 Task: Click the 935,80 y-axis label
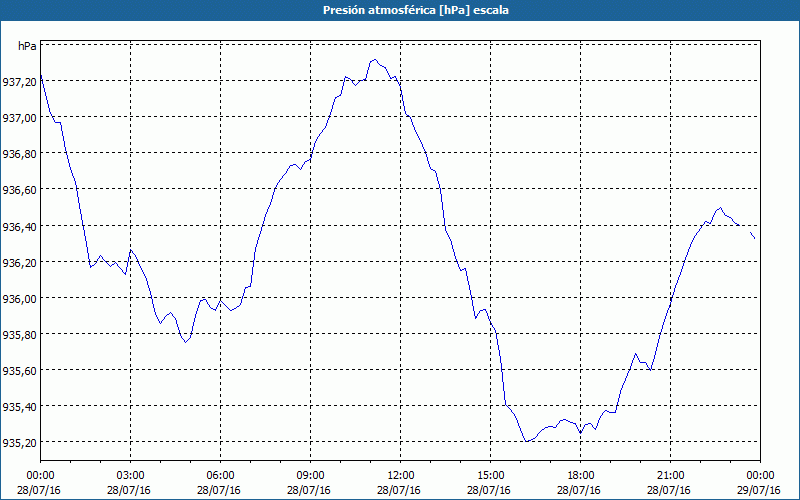click(x=19, y=334)
